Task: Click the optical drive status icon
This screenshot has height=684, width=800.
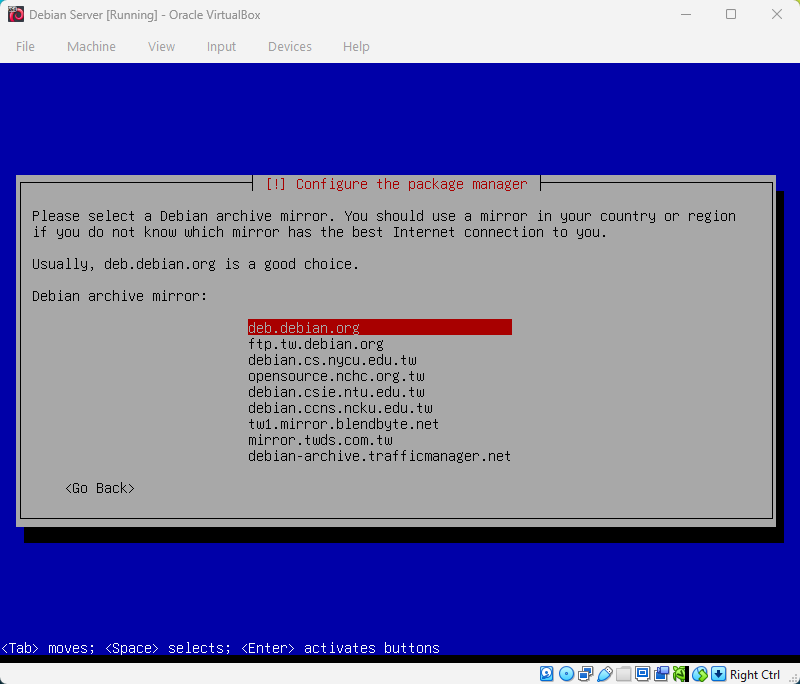Action: tap(566, 674)
